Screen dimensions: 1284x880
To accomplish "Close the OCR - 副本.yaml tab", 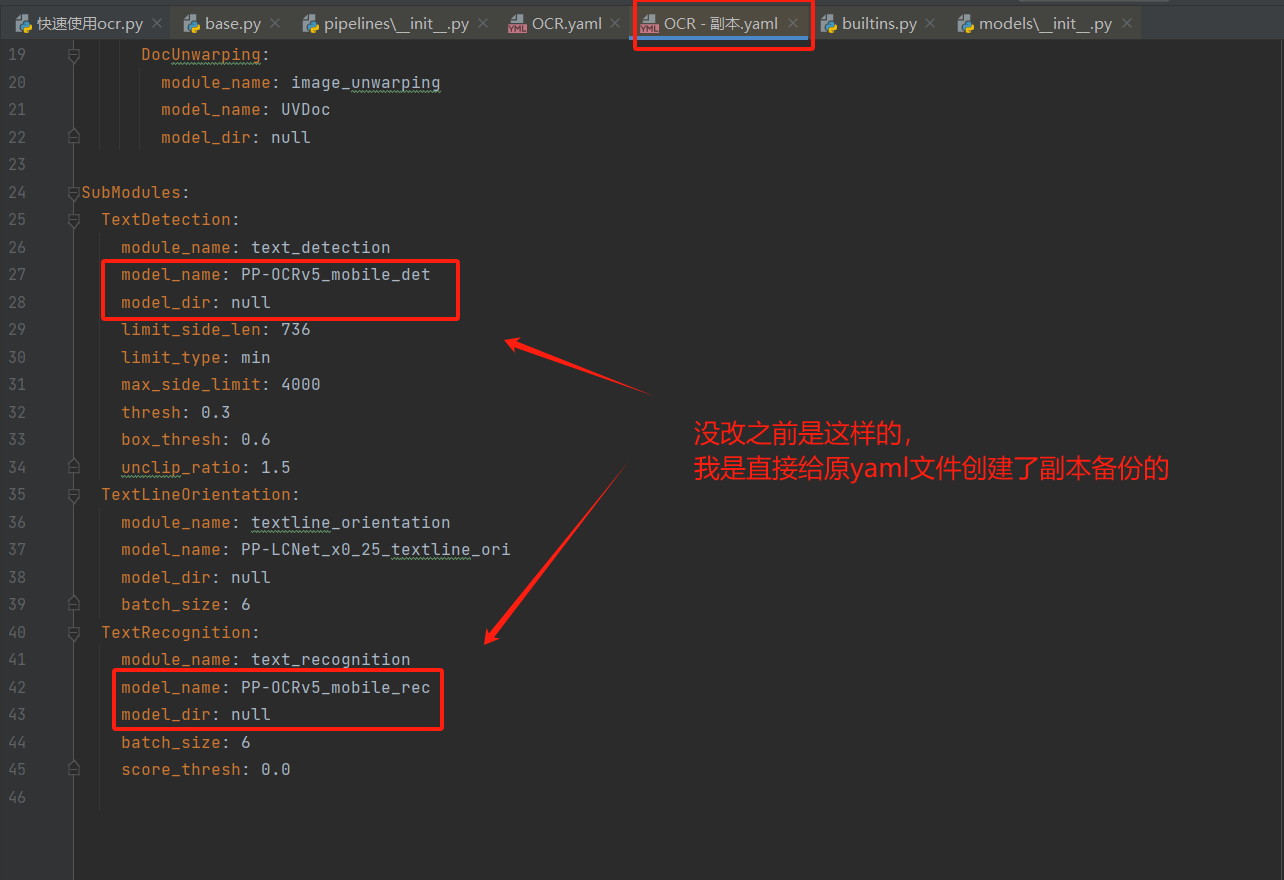I will pyautogui.click(x=792, y=23).
